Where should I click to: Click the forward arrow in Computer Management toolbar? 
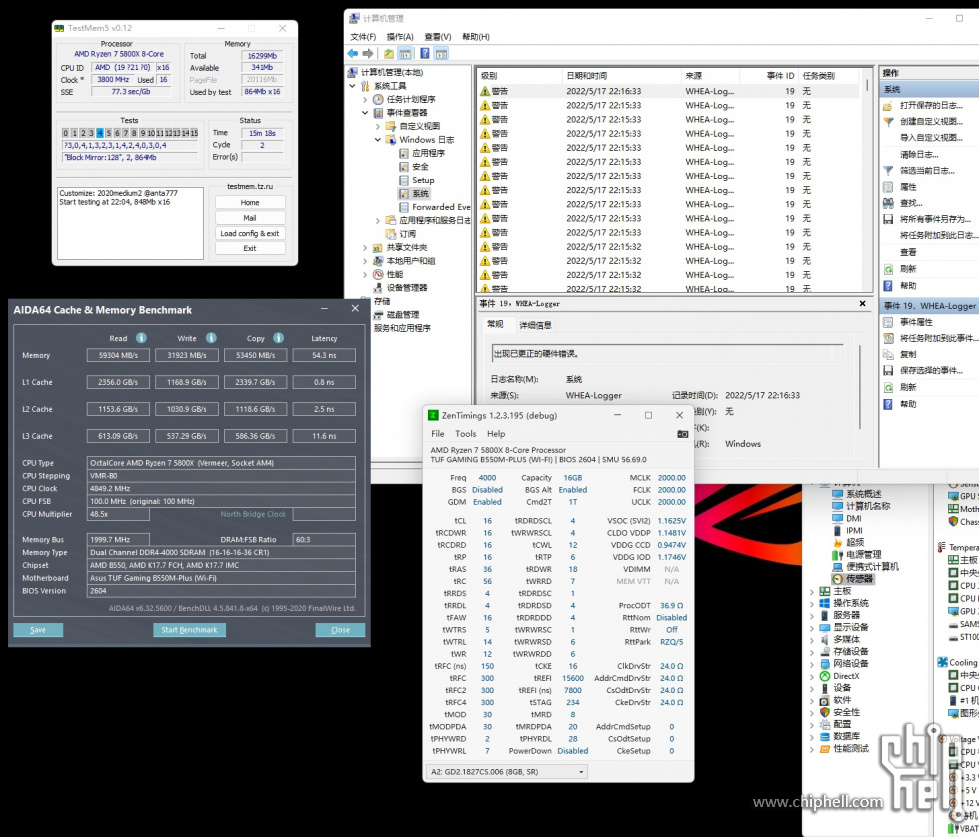368,54
